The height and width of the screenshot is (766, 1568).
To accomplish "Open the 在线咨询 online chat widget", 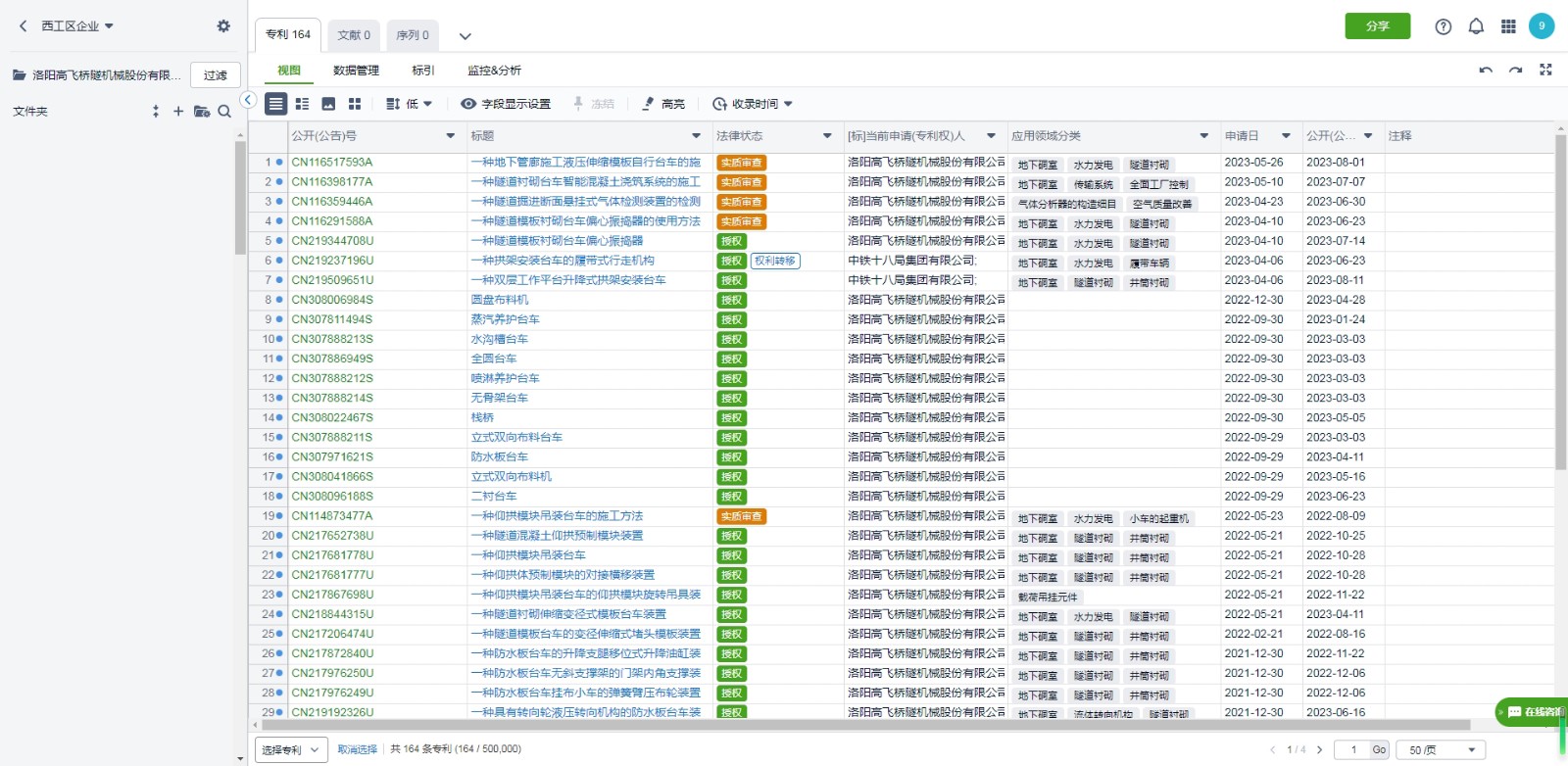I will tap(1531, 712).
